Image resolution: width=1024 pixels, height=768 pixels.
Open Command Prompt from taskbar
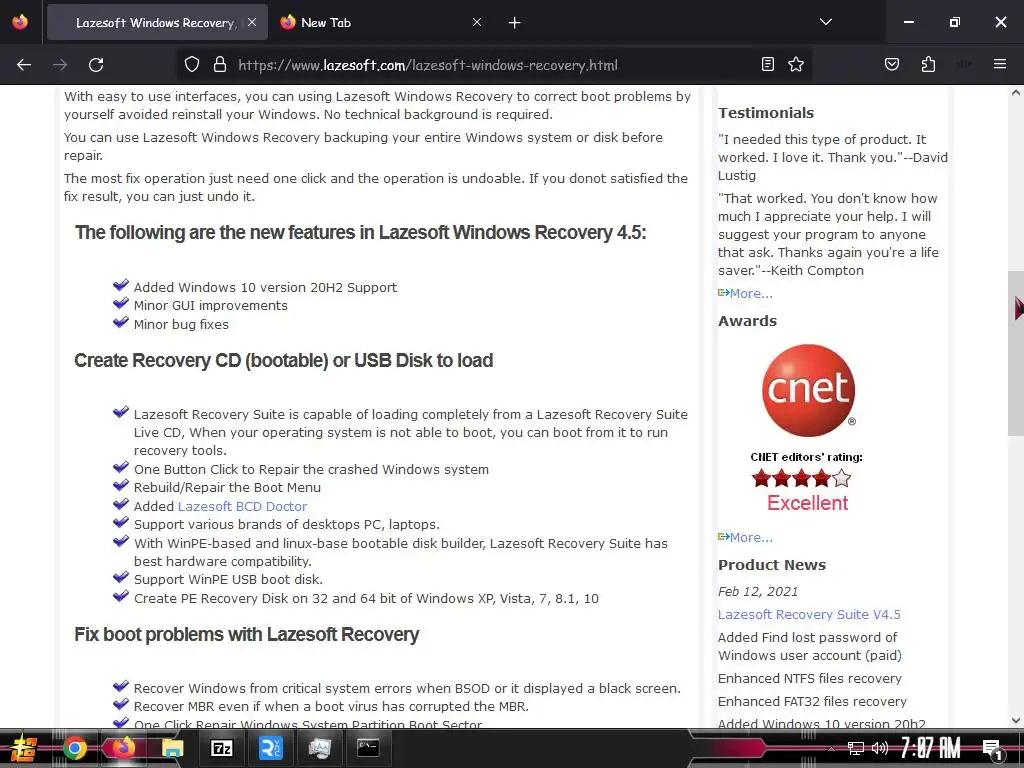click(x=368, y=748)
